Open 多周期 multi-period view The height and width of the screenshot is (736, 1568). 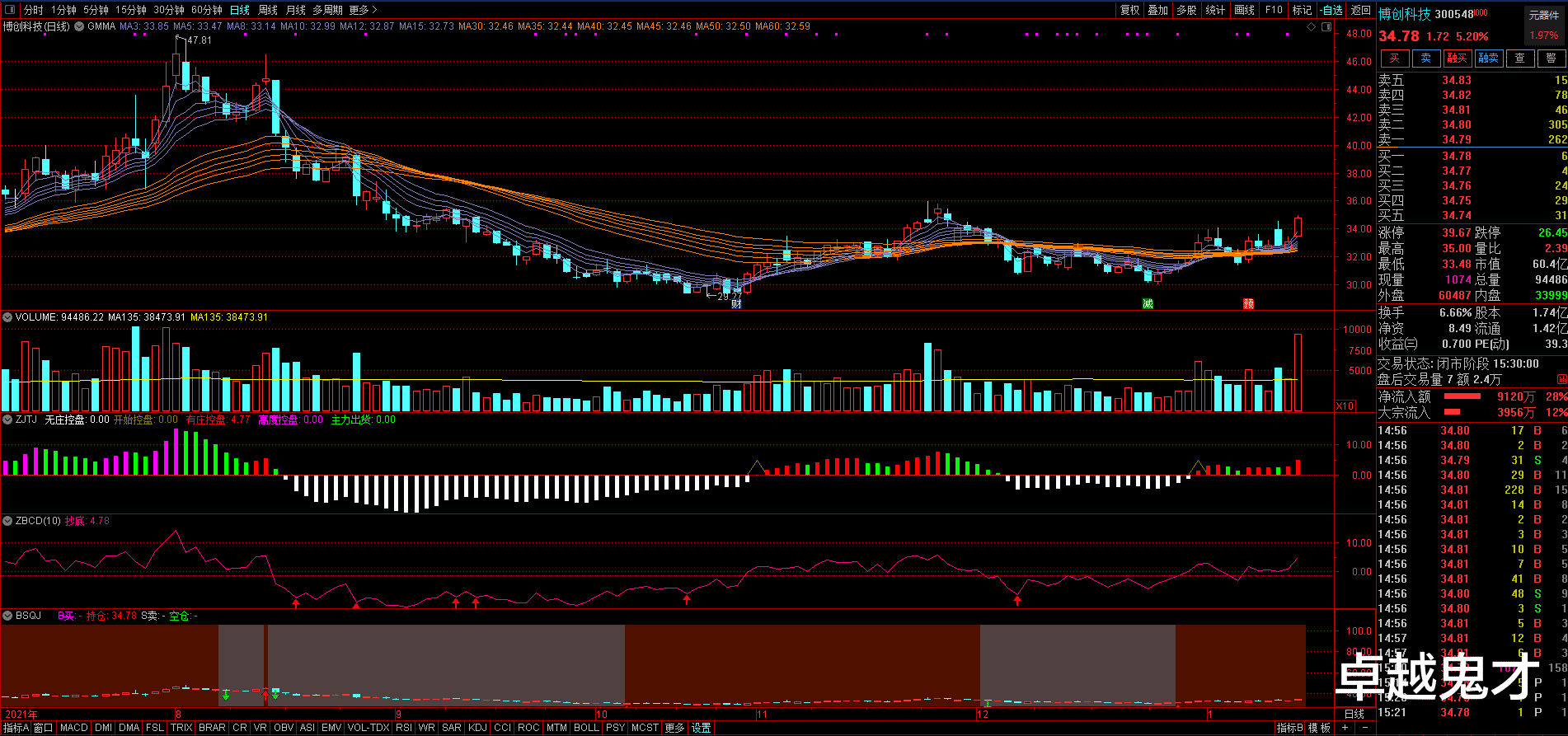(x=327, y=10)
